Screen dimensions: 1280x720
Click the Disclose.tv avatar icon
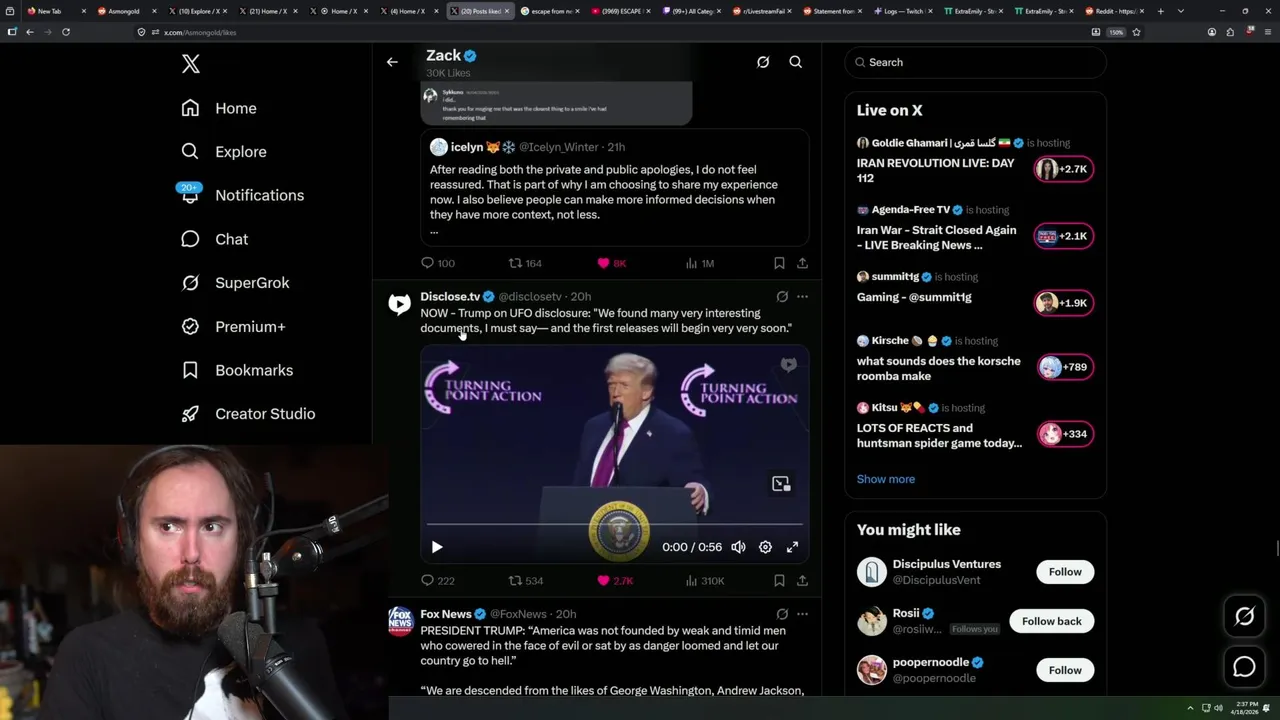pos(399,304)
